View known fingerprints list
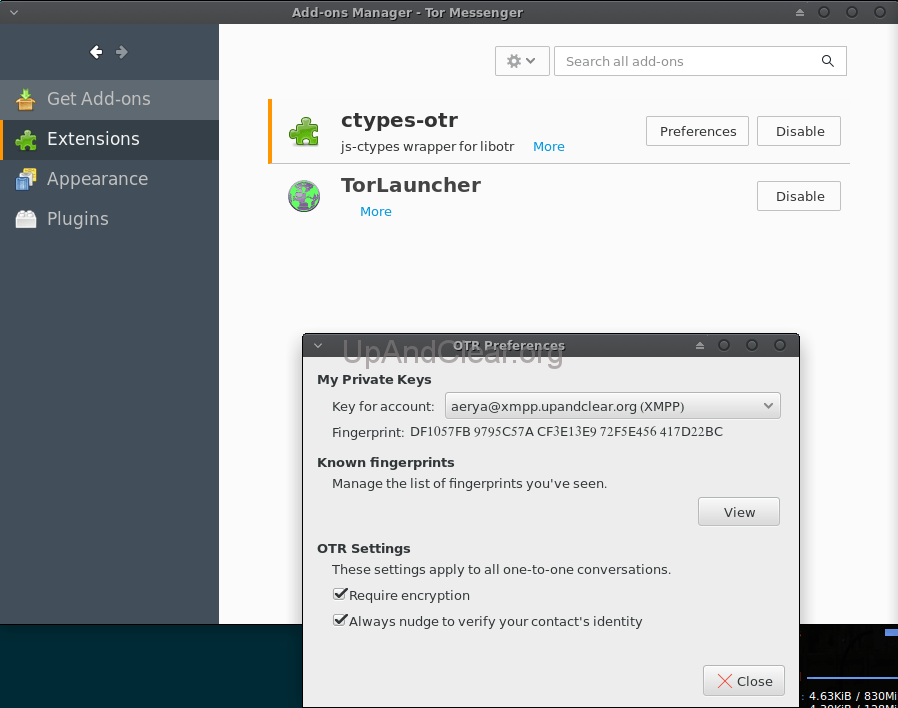The height and width of the screenshot is (708, 898). (x=738, y=512)
